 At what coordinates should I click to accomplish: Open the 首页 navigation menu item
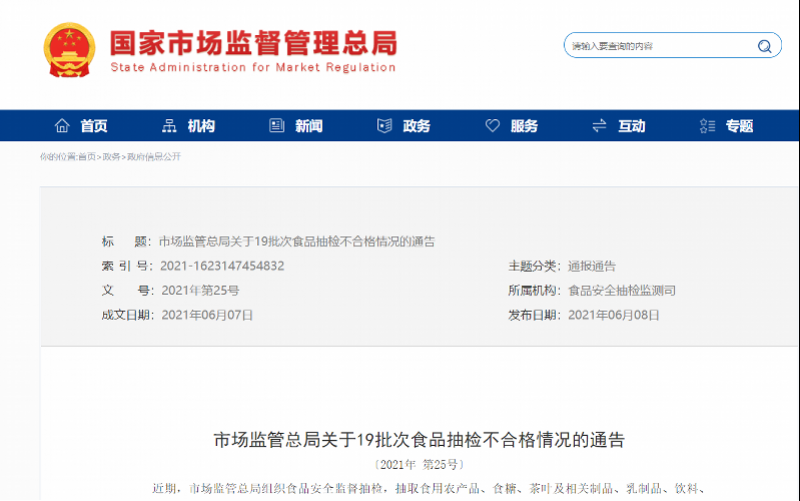point(94,126)
